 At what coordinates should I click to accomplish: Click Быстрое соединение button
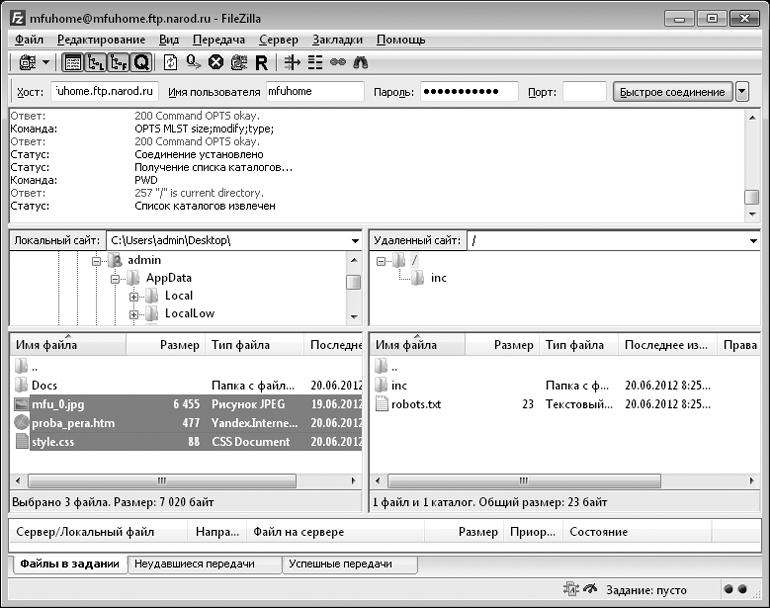(672, 92)
